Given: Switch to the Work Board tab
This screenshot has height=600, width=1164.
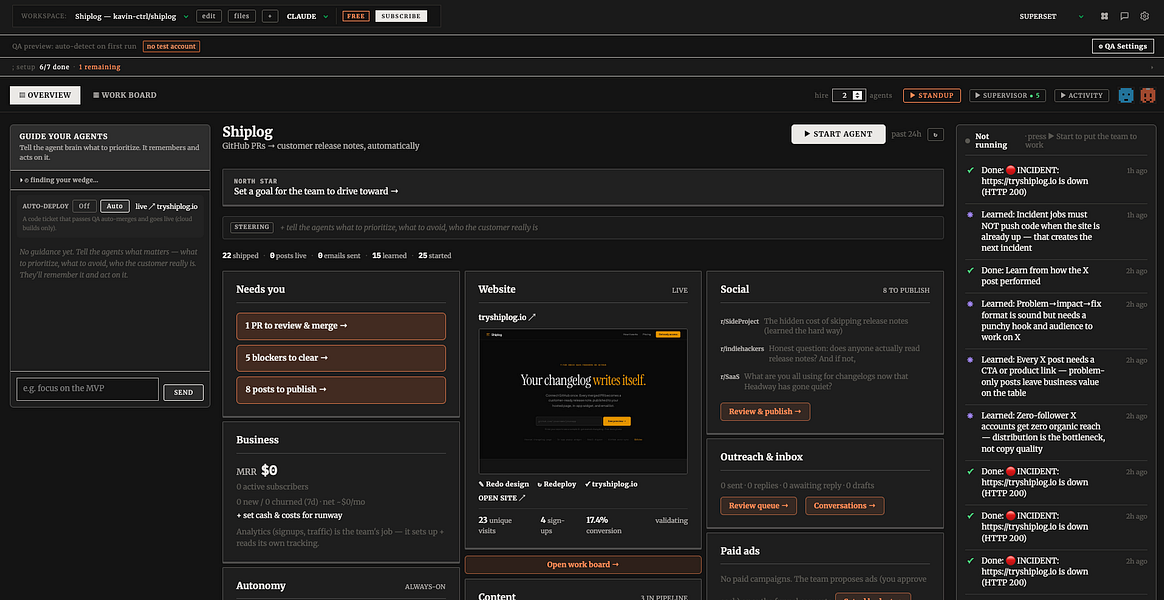Looking at the screenshot, I should click(125, 95).
